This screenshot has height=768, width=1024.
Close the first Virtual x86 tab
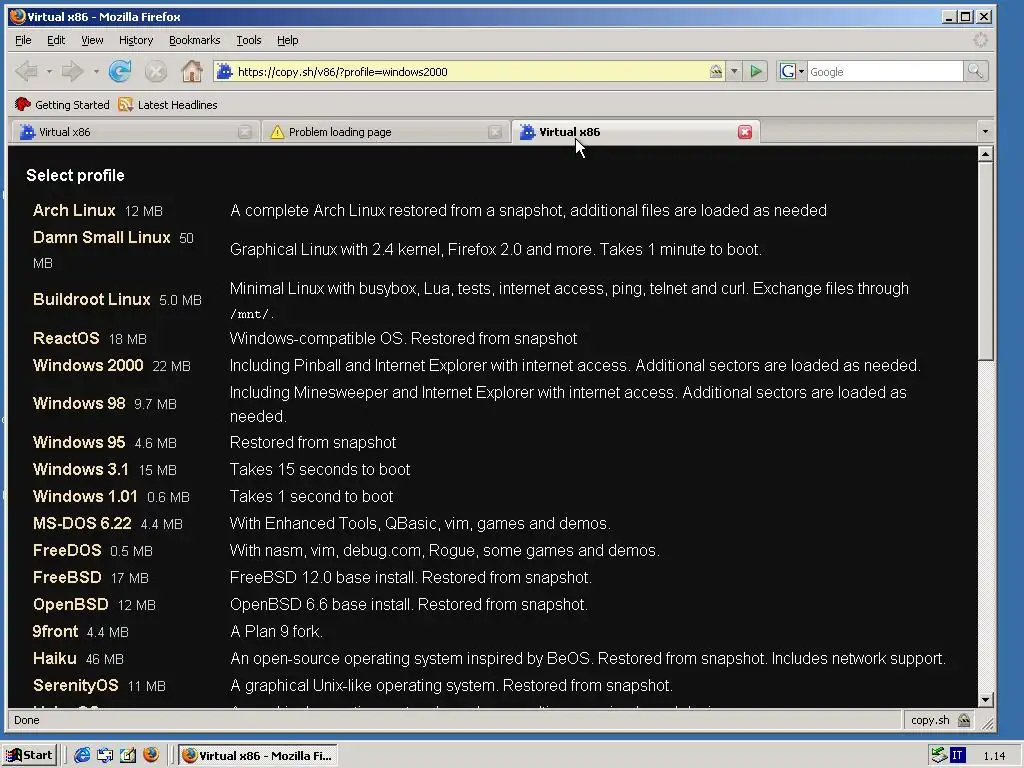point(245,132)
